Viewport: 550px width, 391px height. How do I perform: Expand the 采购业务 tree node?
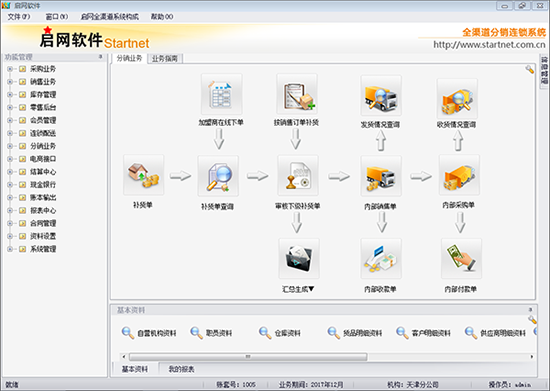(10, 69)
